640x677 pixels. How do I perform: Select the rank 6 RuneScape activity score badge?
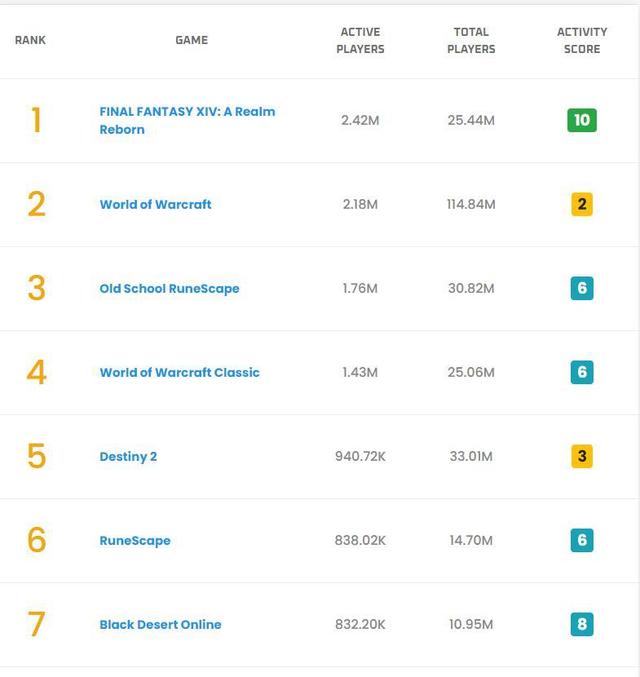582,540
